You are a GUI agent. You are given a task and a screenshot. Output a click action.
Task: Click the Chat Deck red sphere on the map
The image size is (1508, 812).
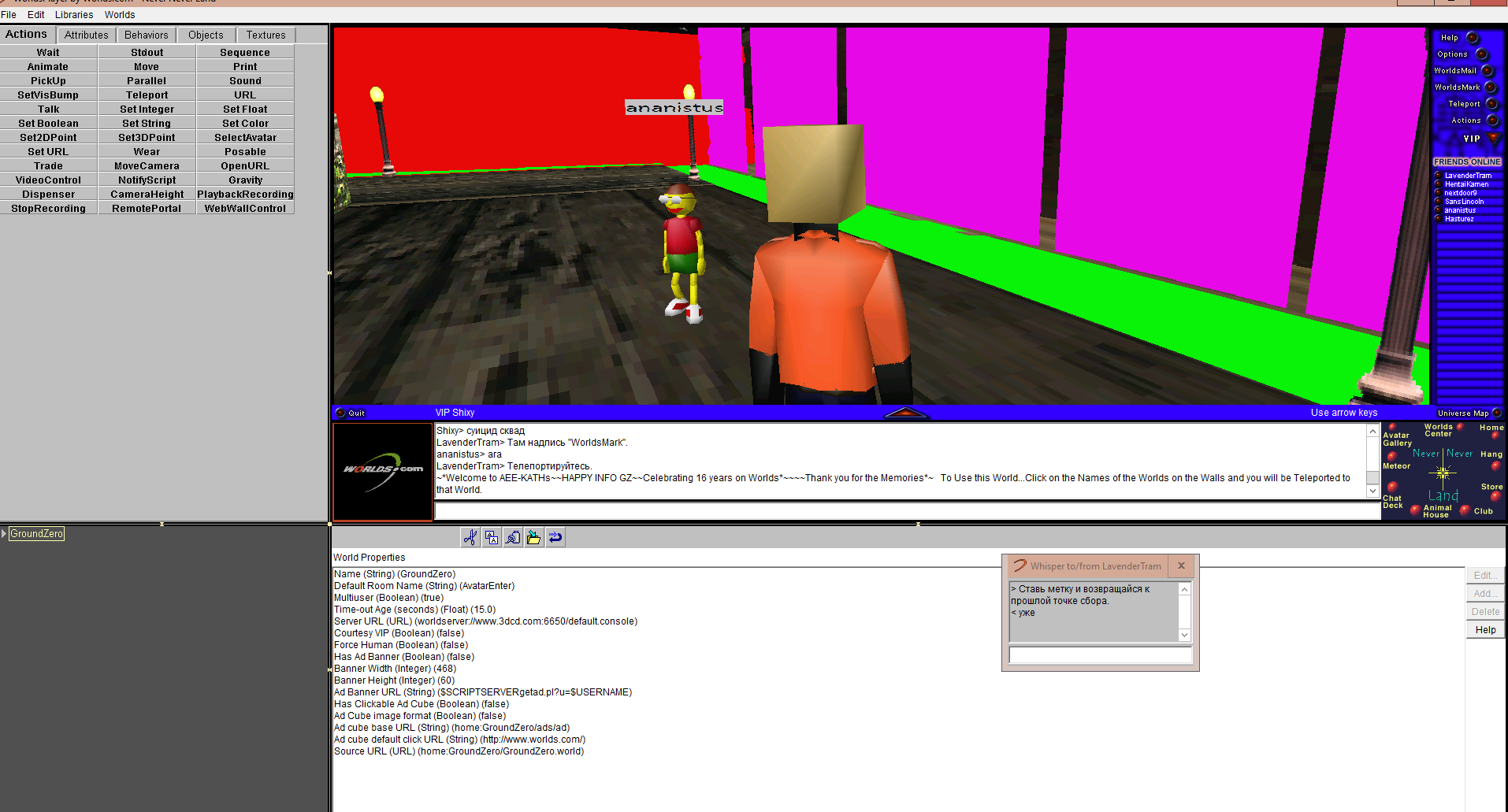coord(1393,488)
